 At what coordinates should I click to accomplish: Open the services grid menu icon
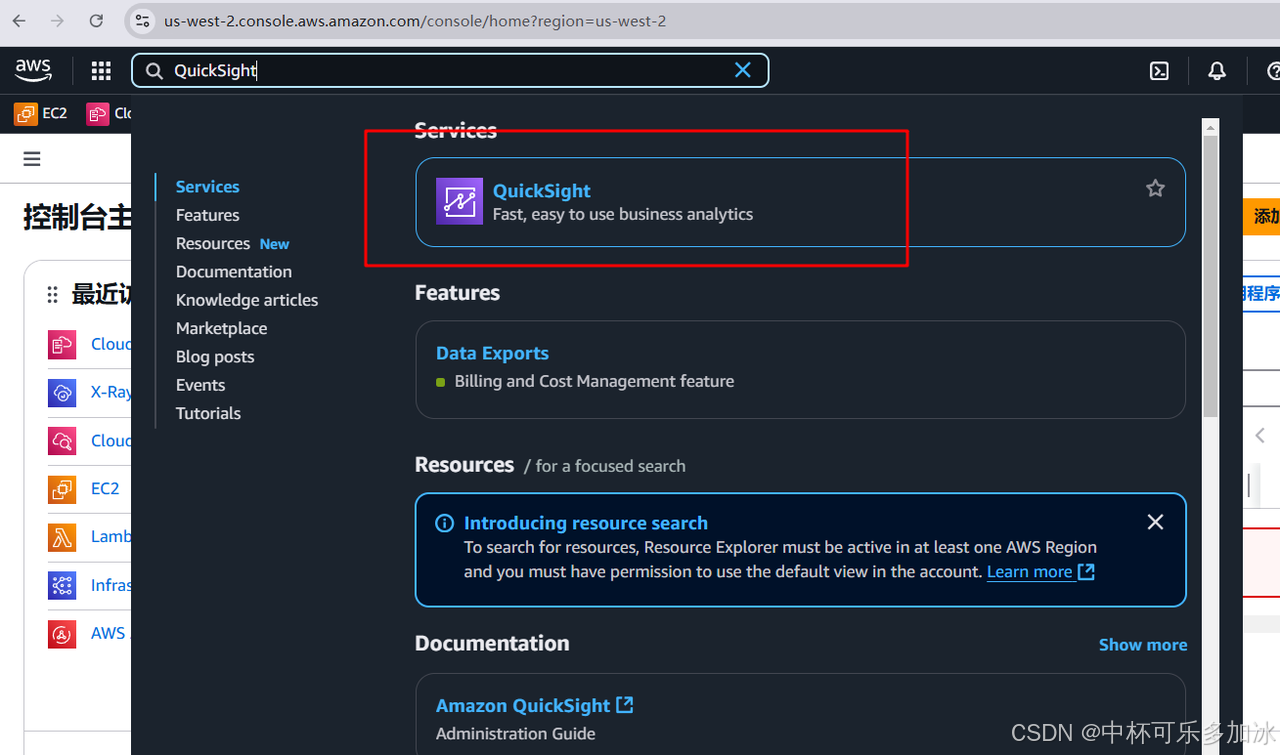(101, 70)
